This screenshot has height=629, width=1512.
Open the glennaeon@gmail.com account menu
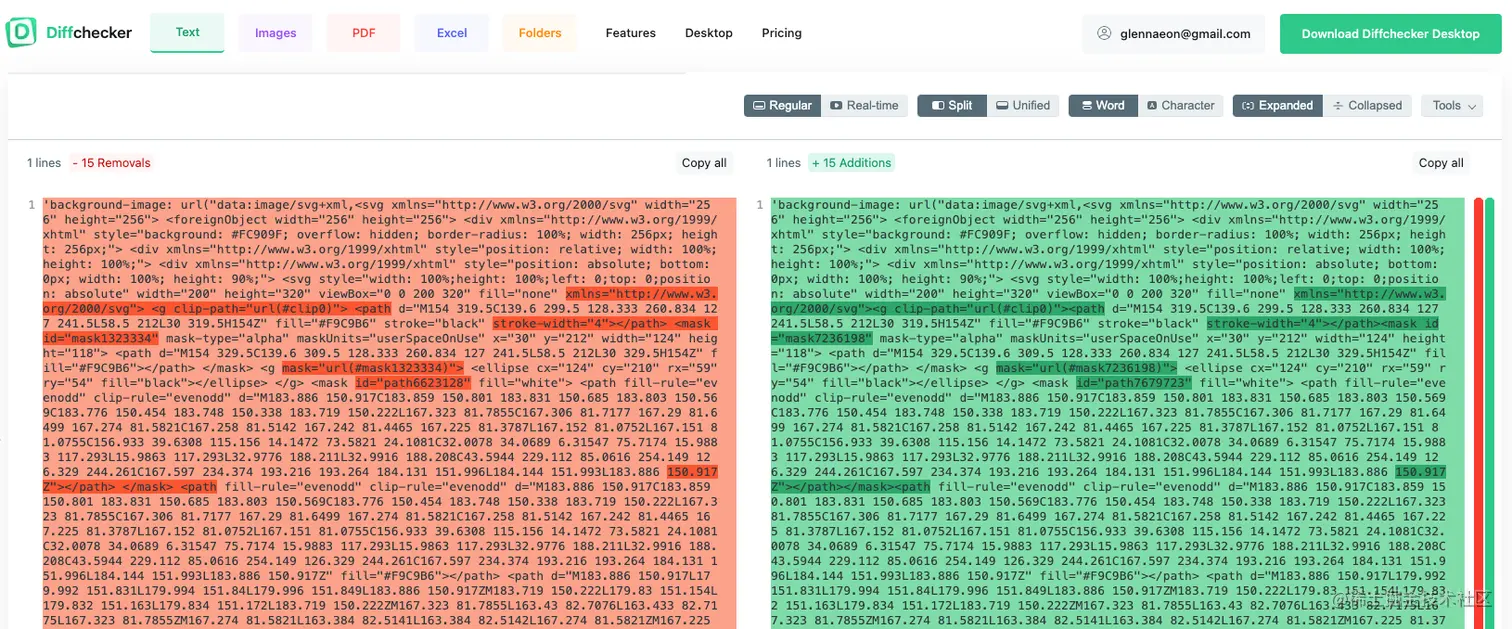point(1174,33)
